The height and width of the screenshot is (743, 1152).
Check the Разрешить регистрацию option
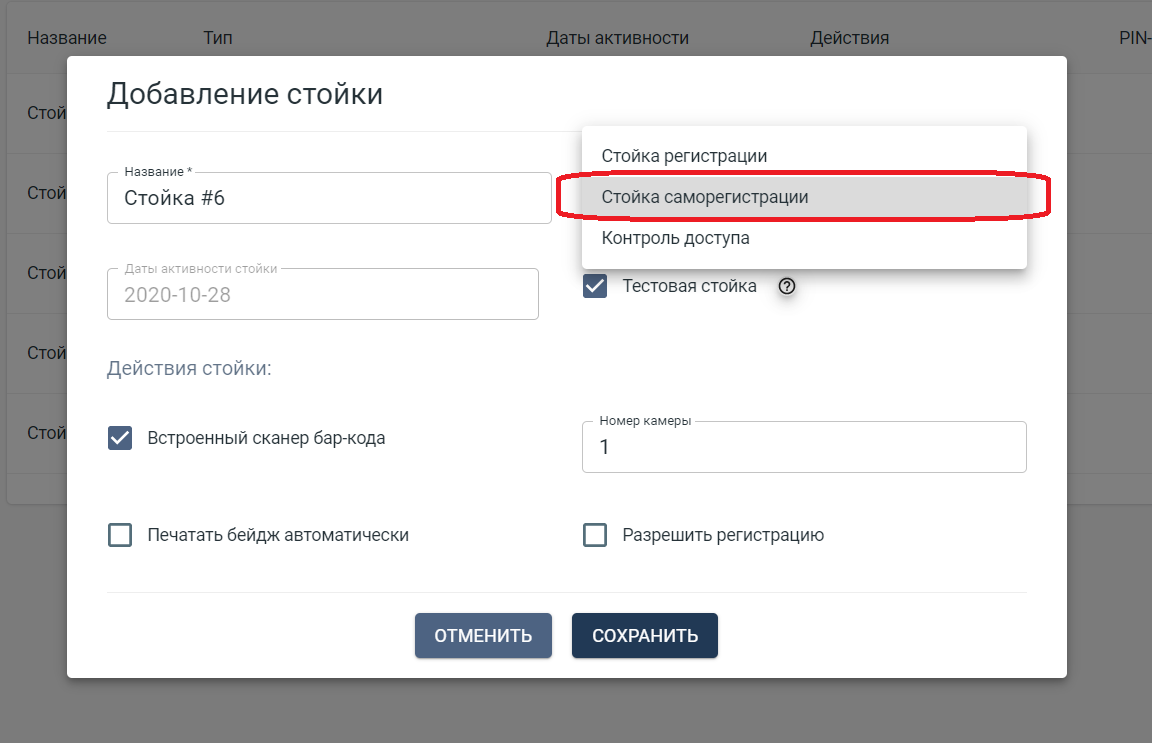click(595, 535)
